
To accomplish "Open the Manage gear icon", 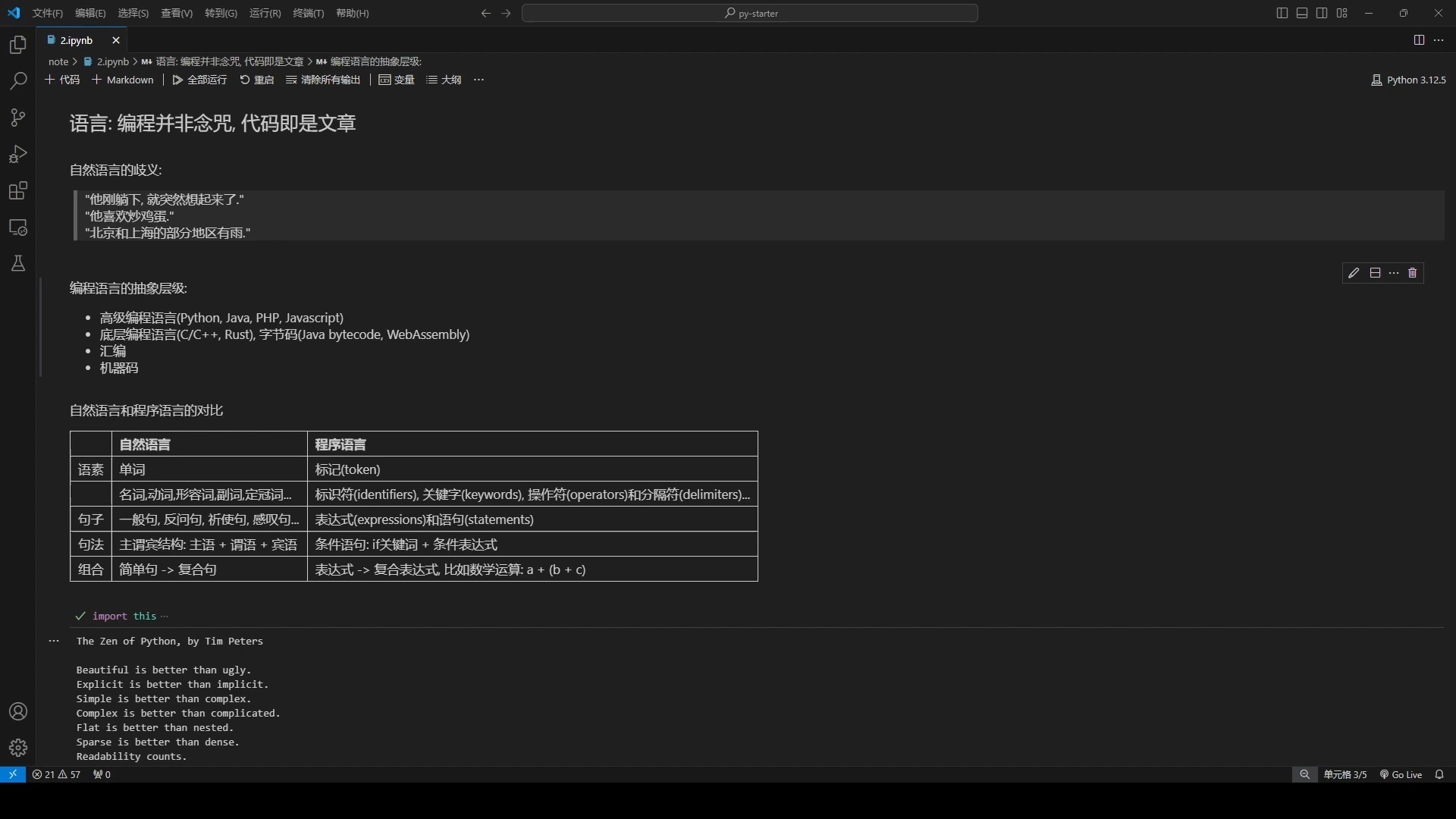I will pos(18,748).
